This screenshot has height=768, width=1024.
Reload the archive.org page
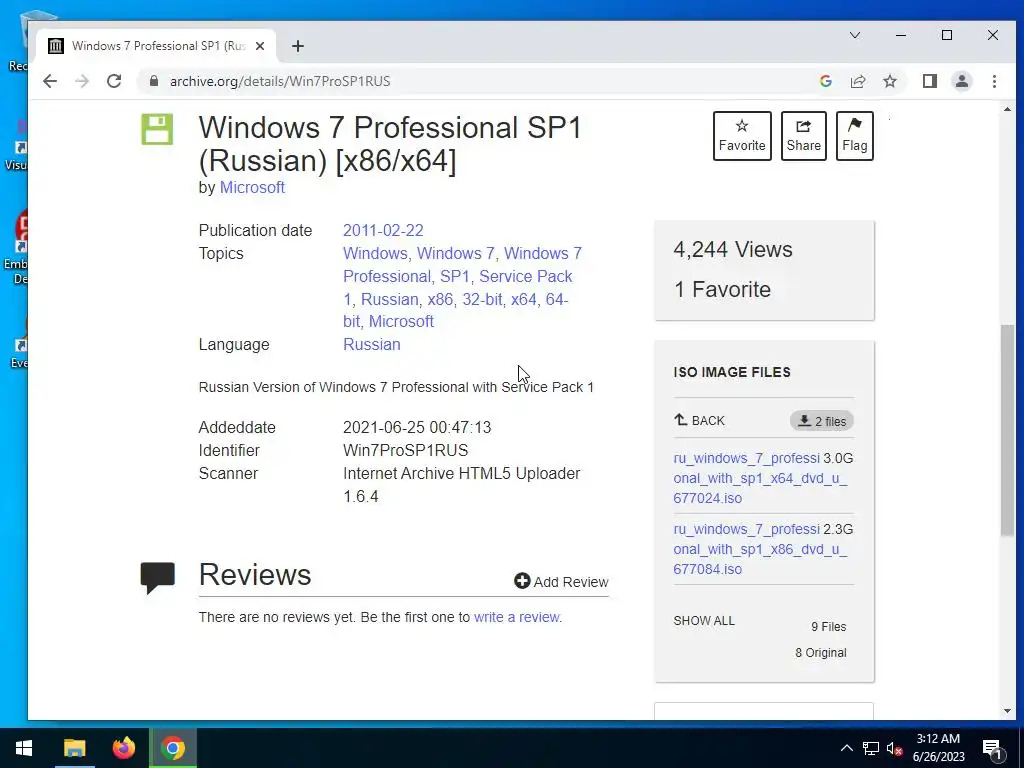coord(114,81)
